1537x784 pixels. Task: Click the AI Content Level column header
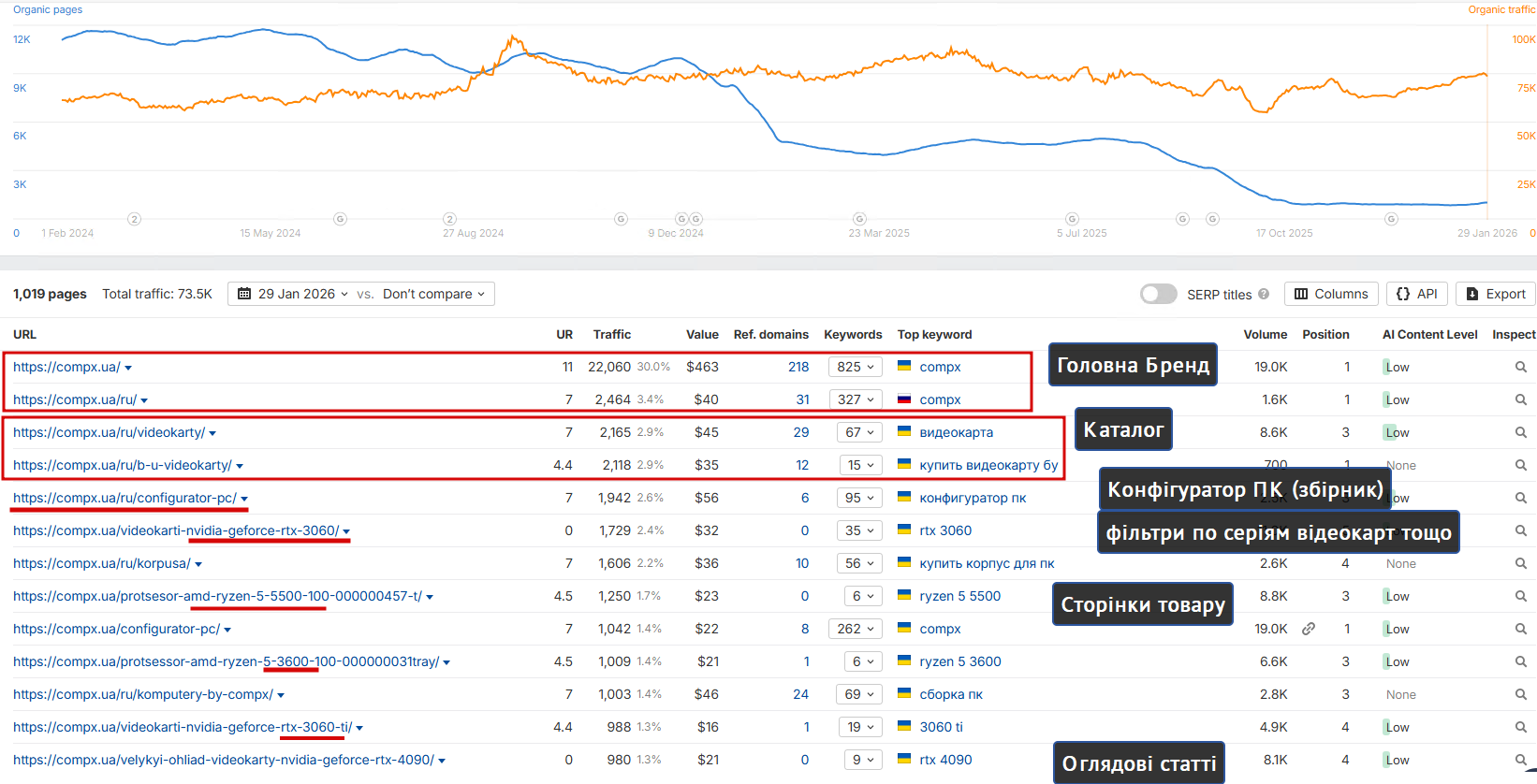click(x=1429, y=334)
